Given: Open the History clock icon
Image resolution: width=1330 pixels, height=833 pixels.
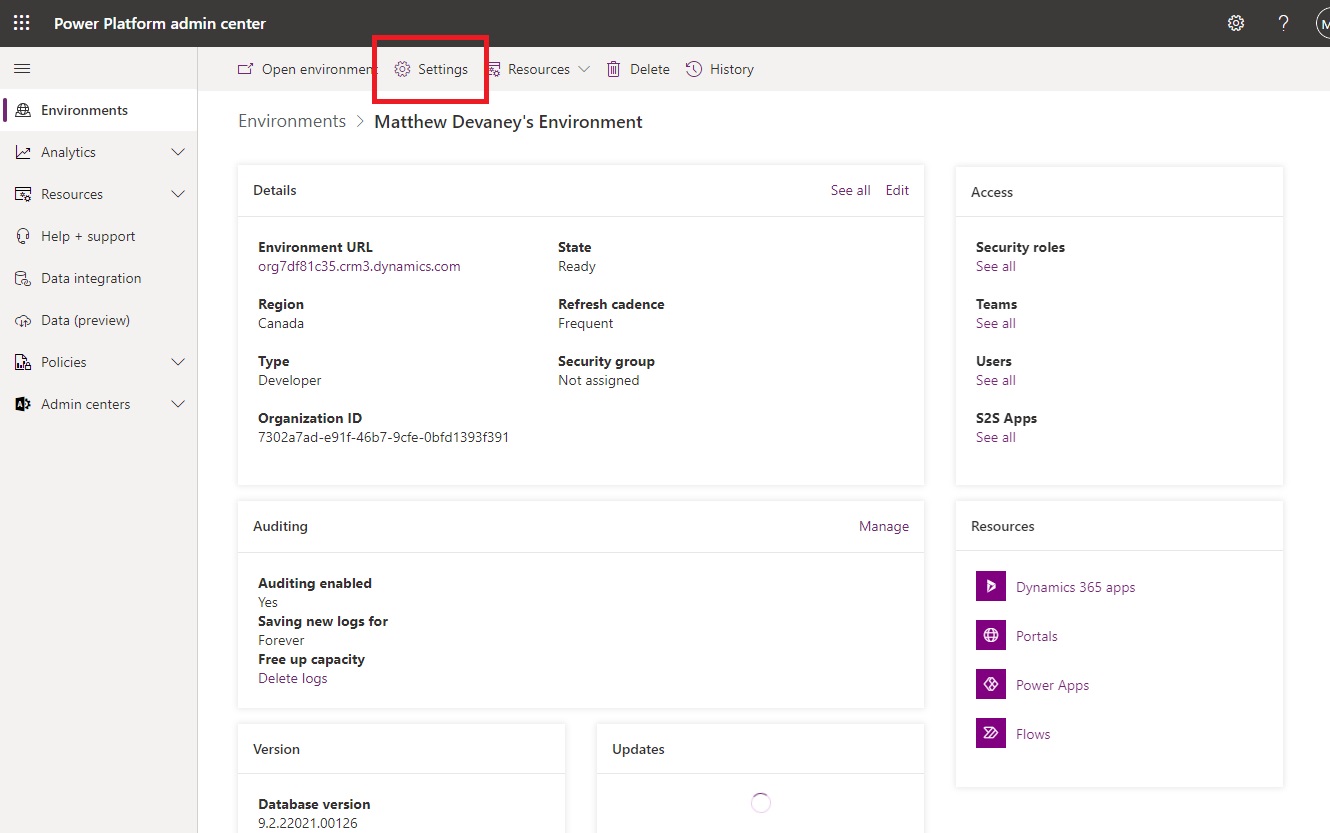Looking at the screenshot, I should coord(693,68).
